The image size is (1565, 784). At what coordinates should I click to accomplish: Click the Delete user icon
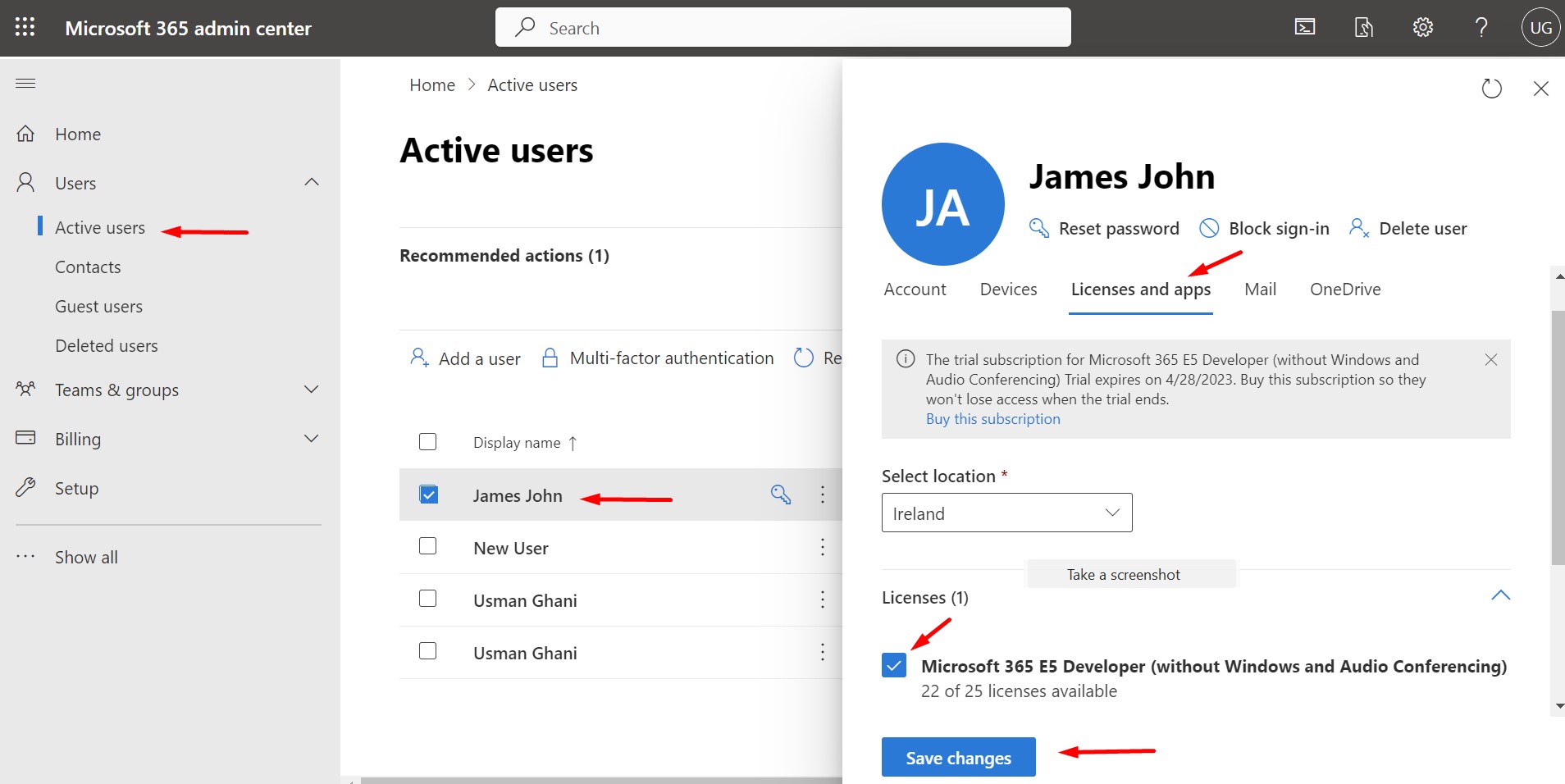point(1358,228)
